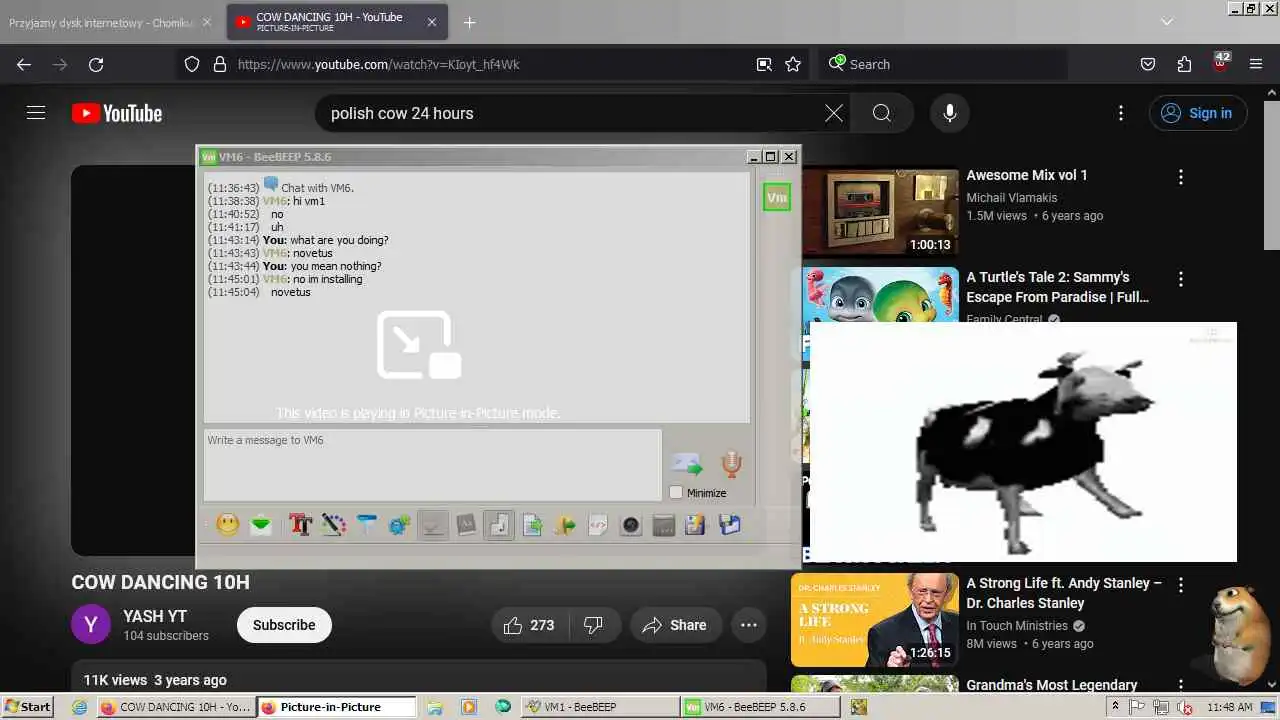Image resolution: width=1280 pixels, height=720 pixels.
Task: Click the green envelope icon in BeeBEEP toolbar
Action: pos(261,525)
